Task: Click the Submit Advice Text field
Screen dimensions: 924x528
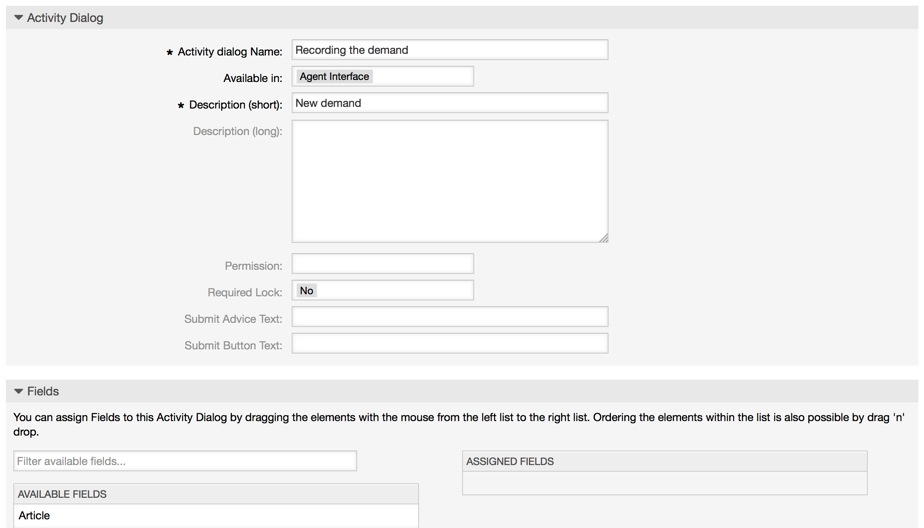Action: 449,317
